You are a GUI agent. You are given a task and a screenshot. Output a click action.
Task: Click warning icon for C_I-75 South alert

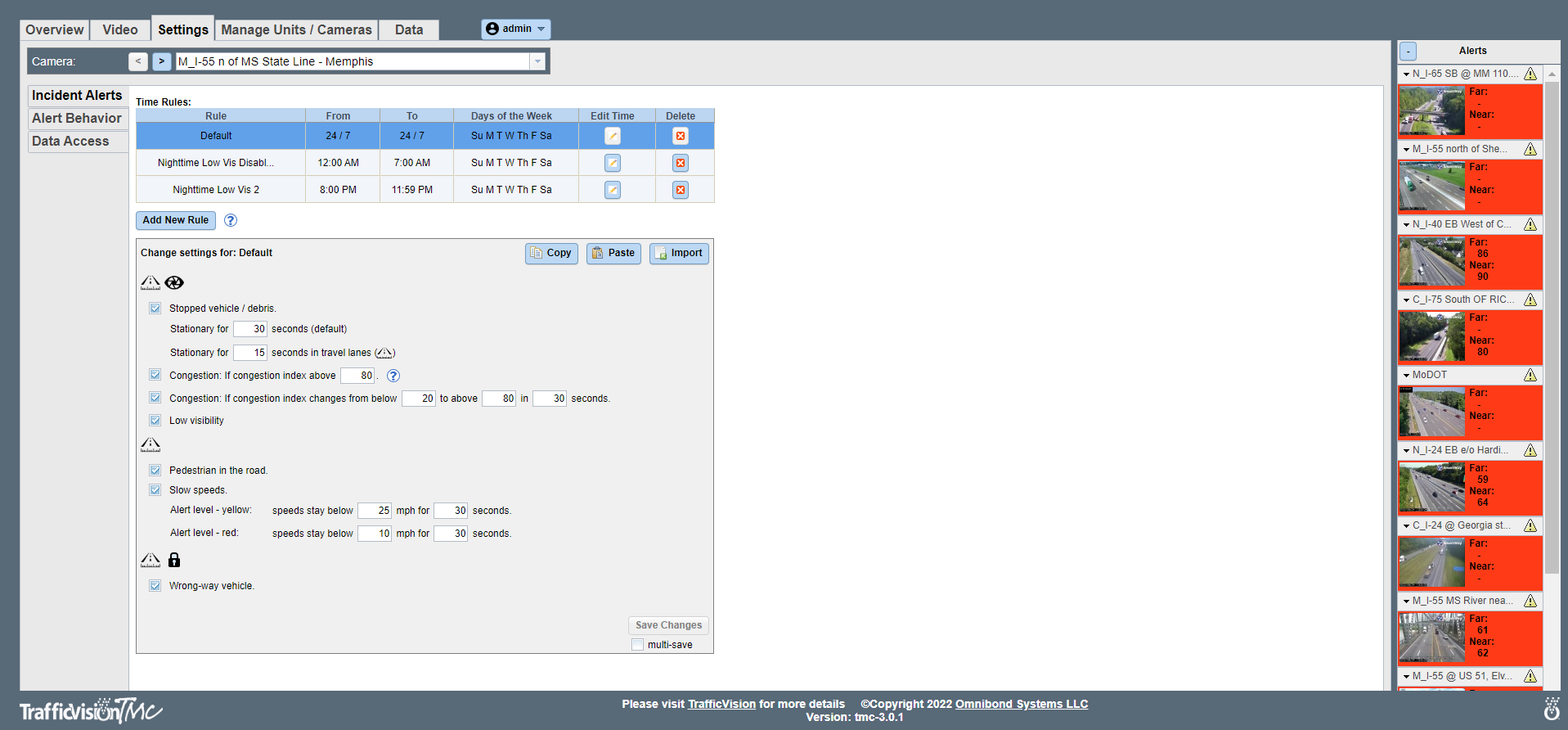tap(1530, 300)
